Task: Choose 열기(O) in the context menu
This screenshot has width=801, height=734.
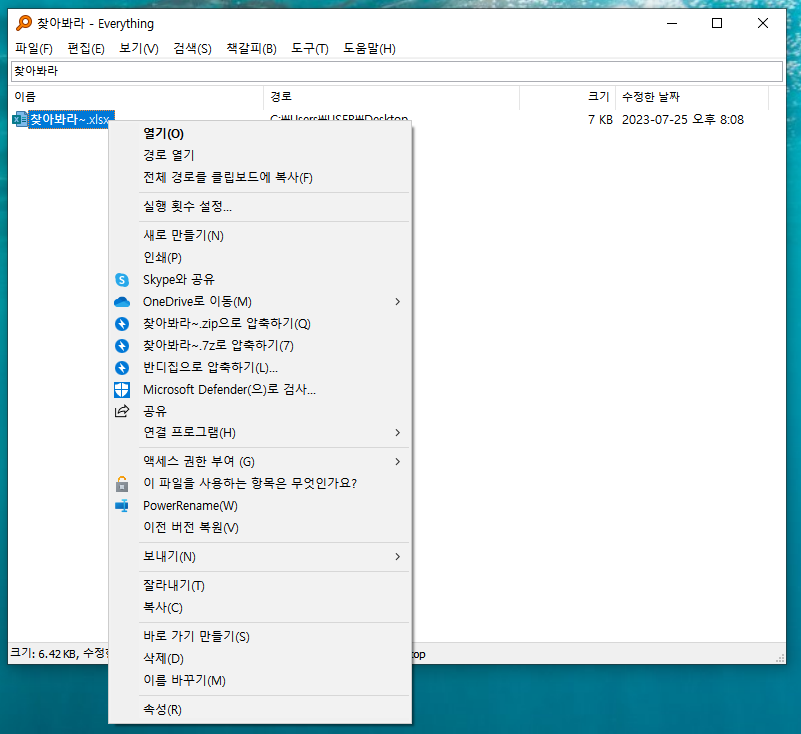Action: click(260, 134)
